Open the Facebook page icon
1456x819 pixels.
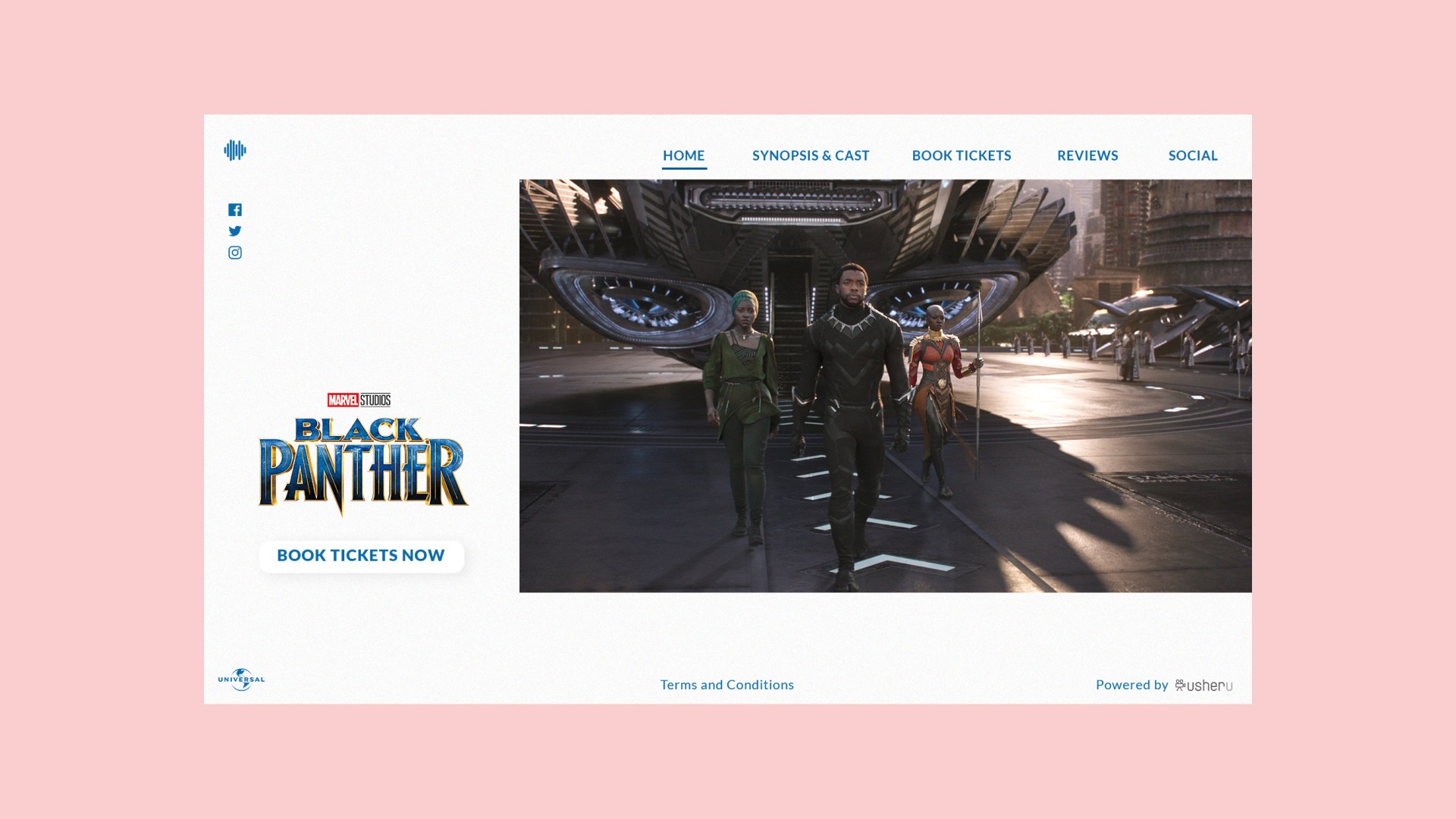pos(235,209)
